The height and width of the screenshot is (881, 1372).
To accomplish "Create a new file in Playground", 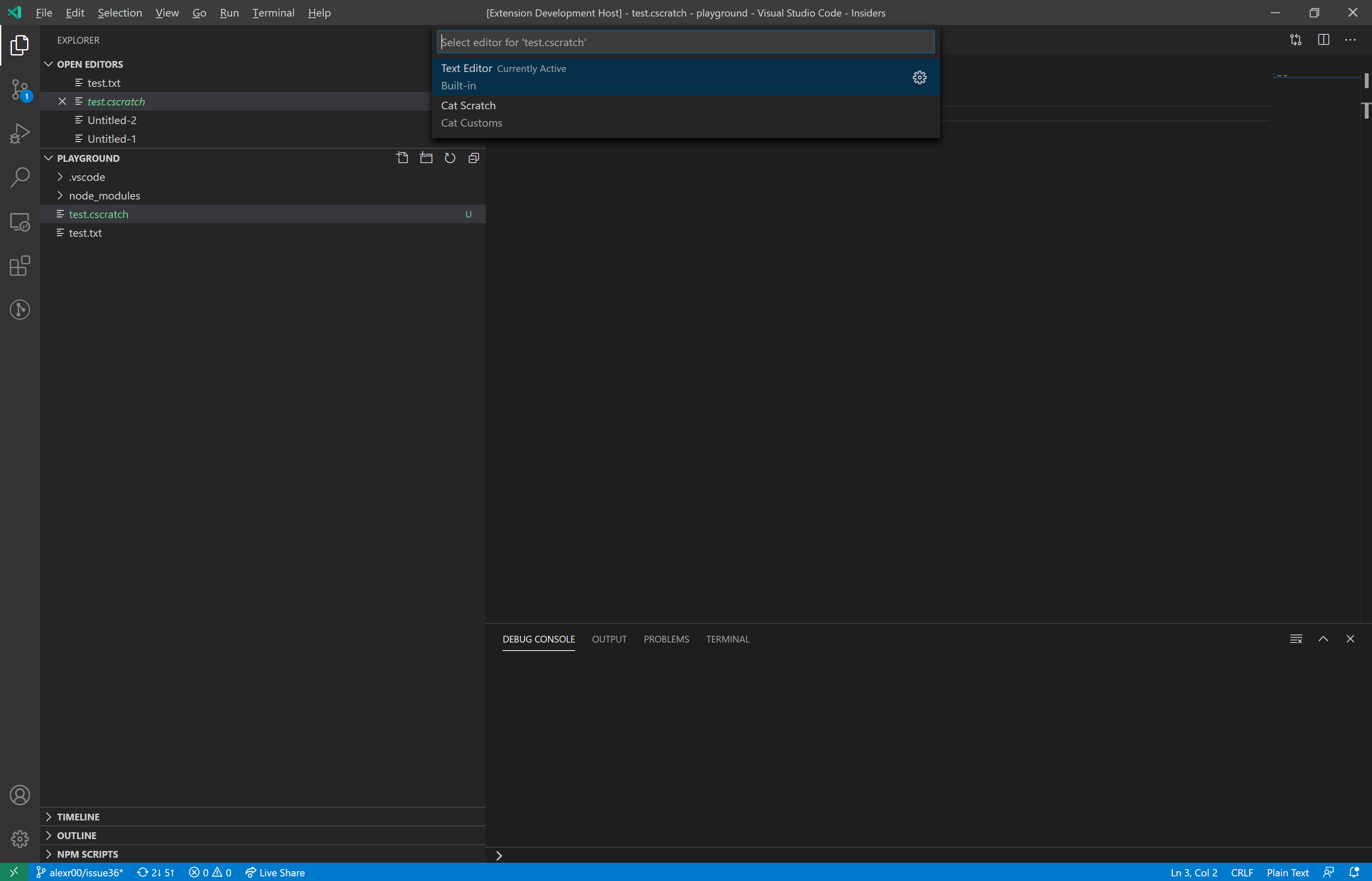I will click(402, 158).
